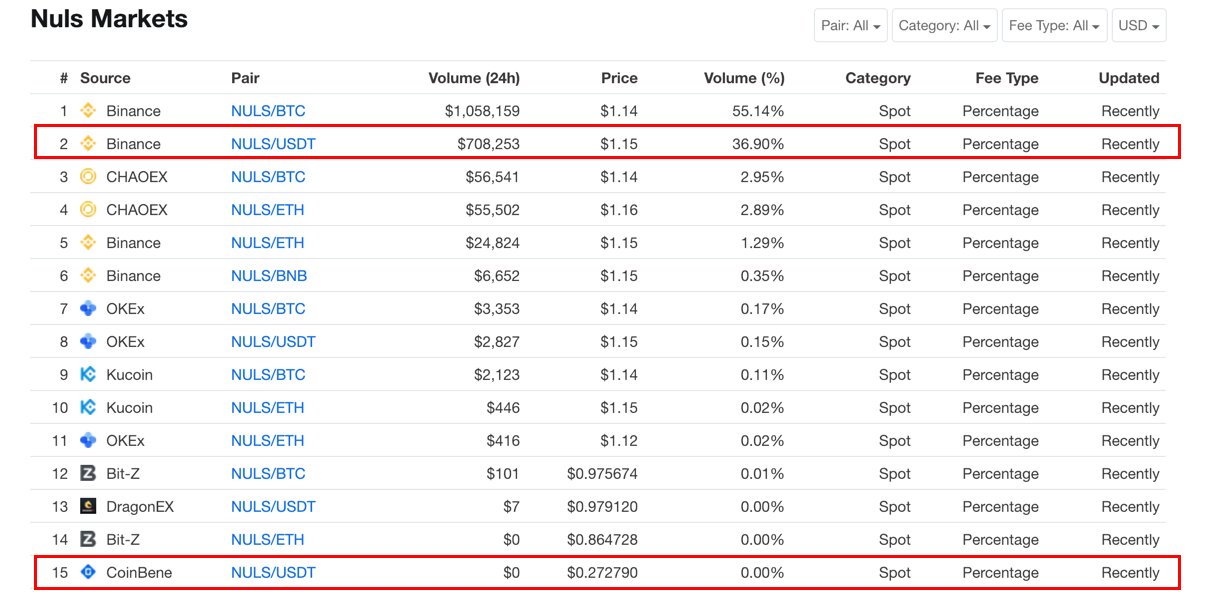This screenshot has height=602, width=1205.
Task: Click Kucoin source name in row 9
Action: [129, 375]
